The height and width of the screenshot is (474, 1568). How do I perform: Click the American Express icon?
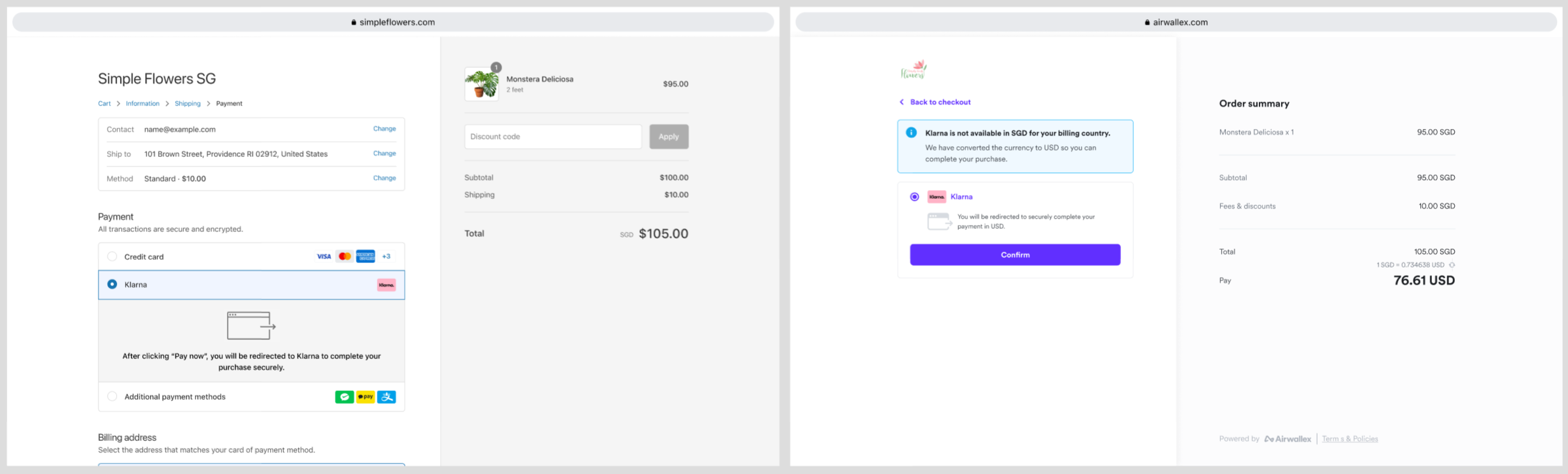(366, 256)
